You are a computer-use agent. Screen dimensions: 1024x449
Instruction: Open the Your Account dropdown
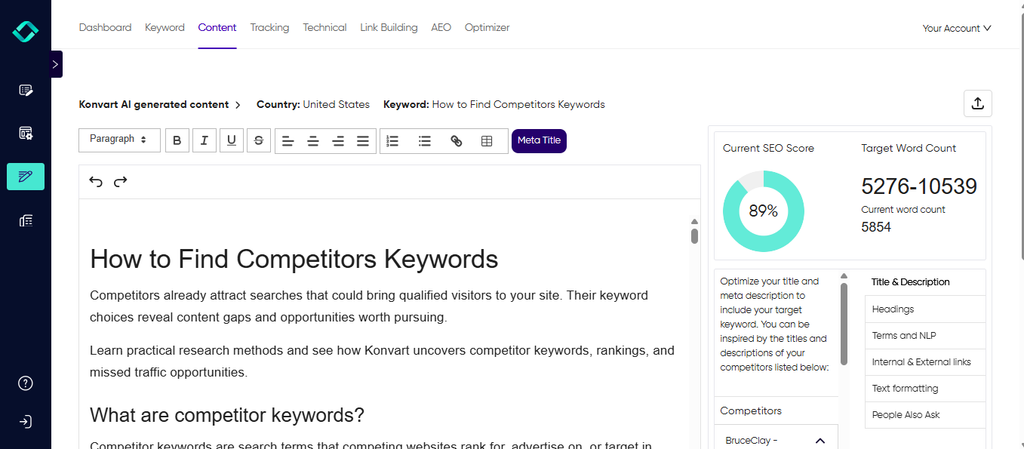[957, 28]
